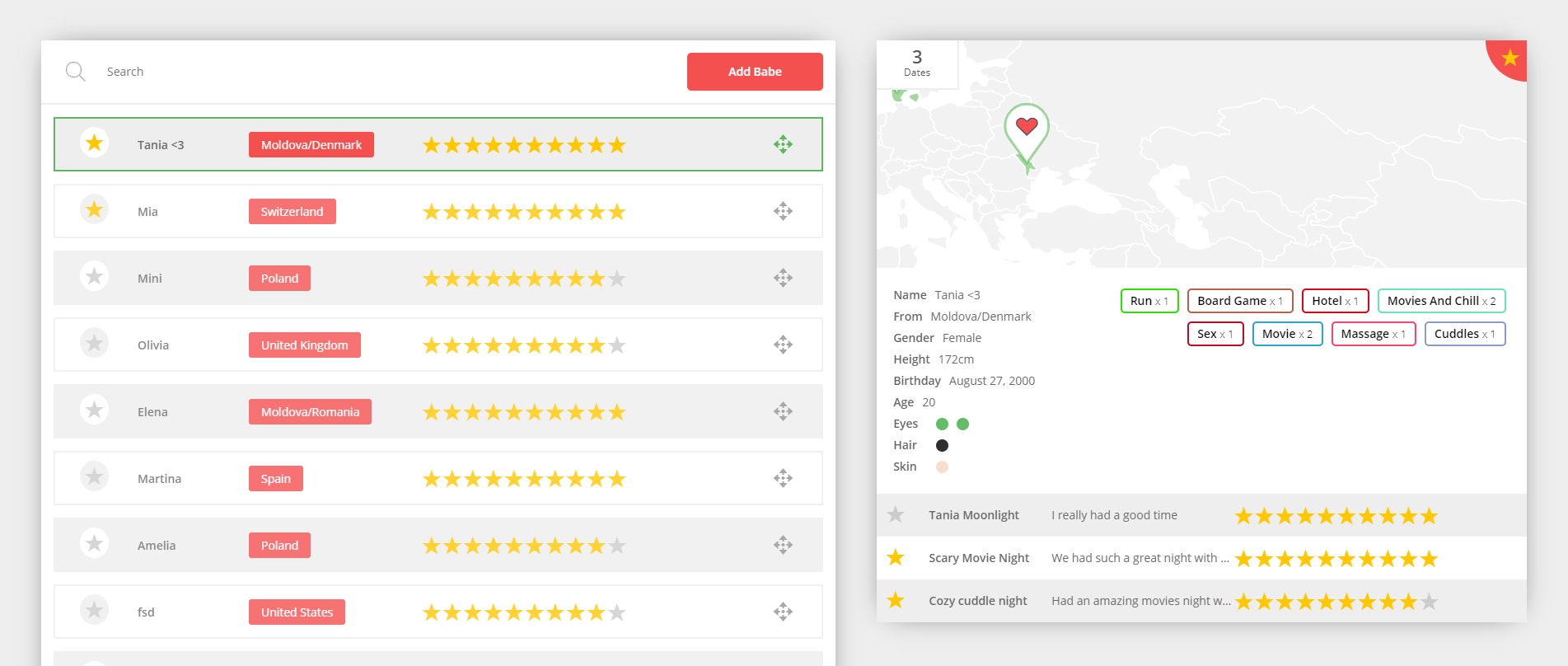Toggle star for Cozy cuddle night date

[896, 601]
